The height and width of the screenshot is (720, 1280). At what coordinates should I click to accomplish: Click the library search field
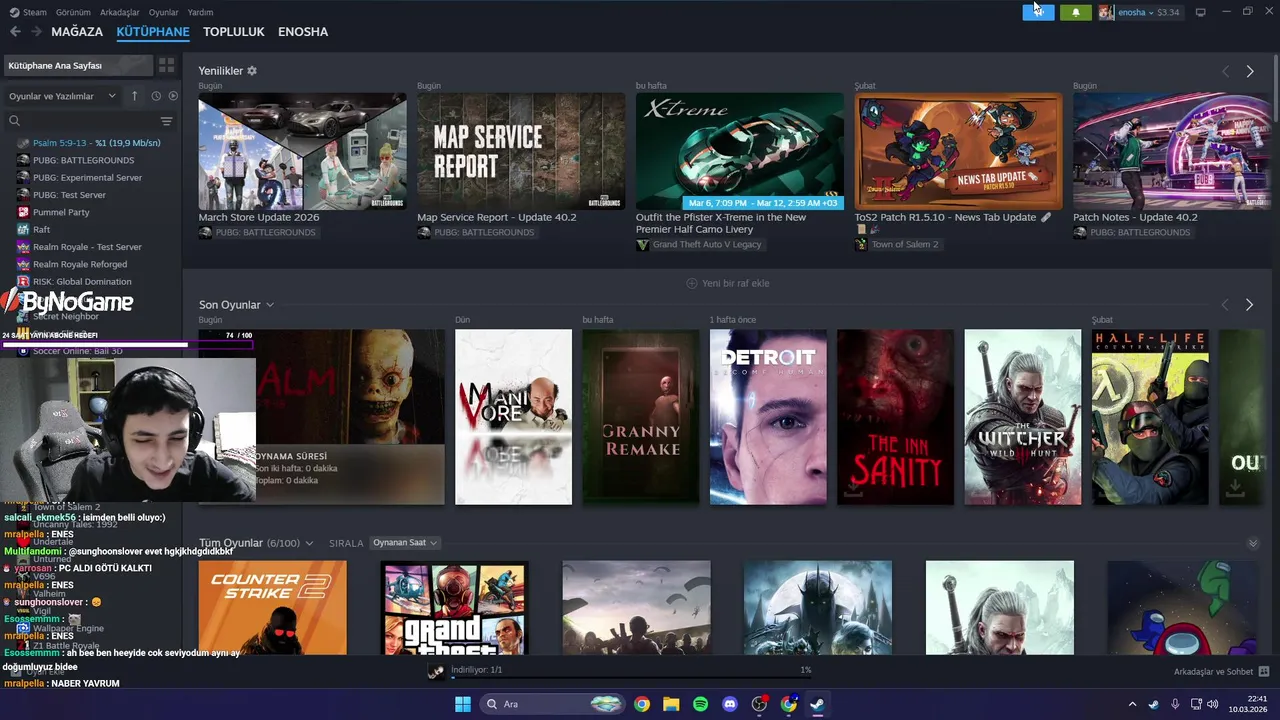[x=82, y=121]
